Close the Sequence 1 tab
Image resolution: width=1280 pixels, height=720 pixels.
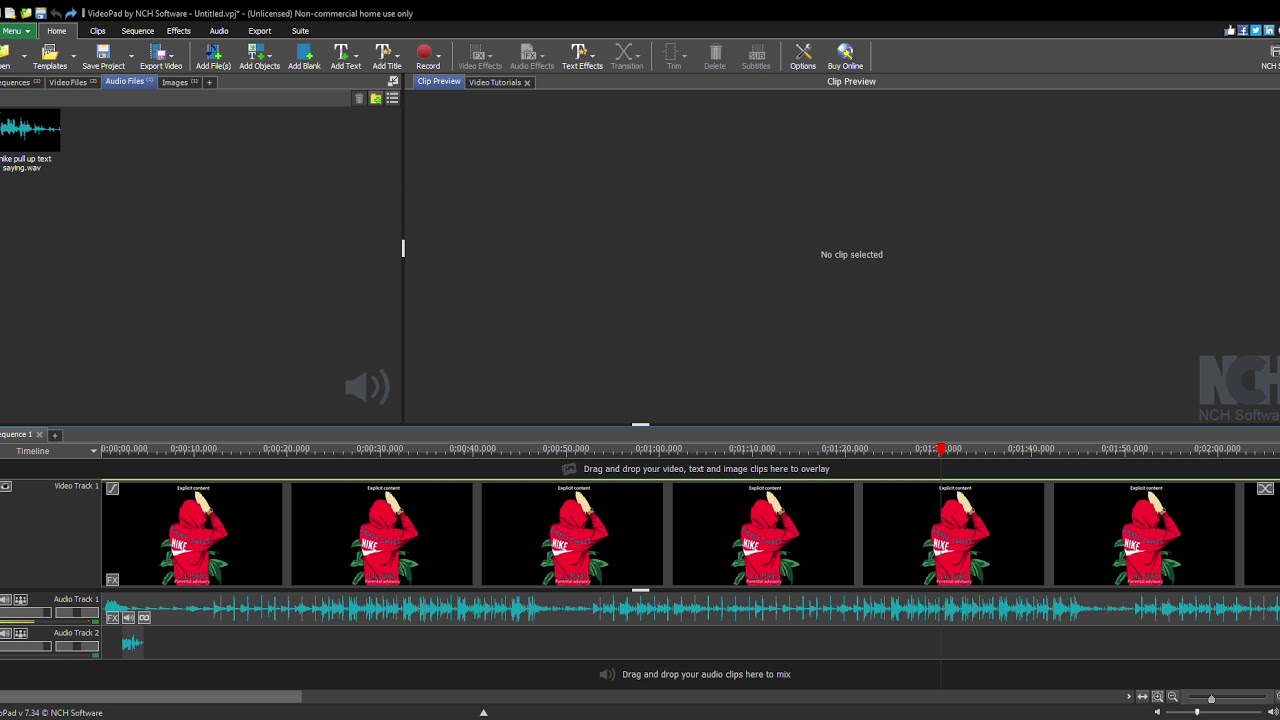coord(39,435)
